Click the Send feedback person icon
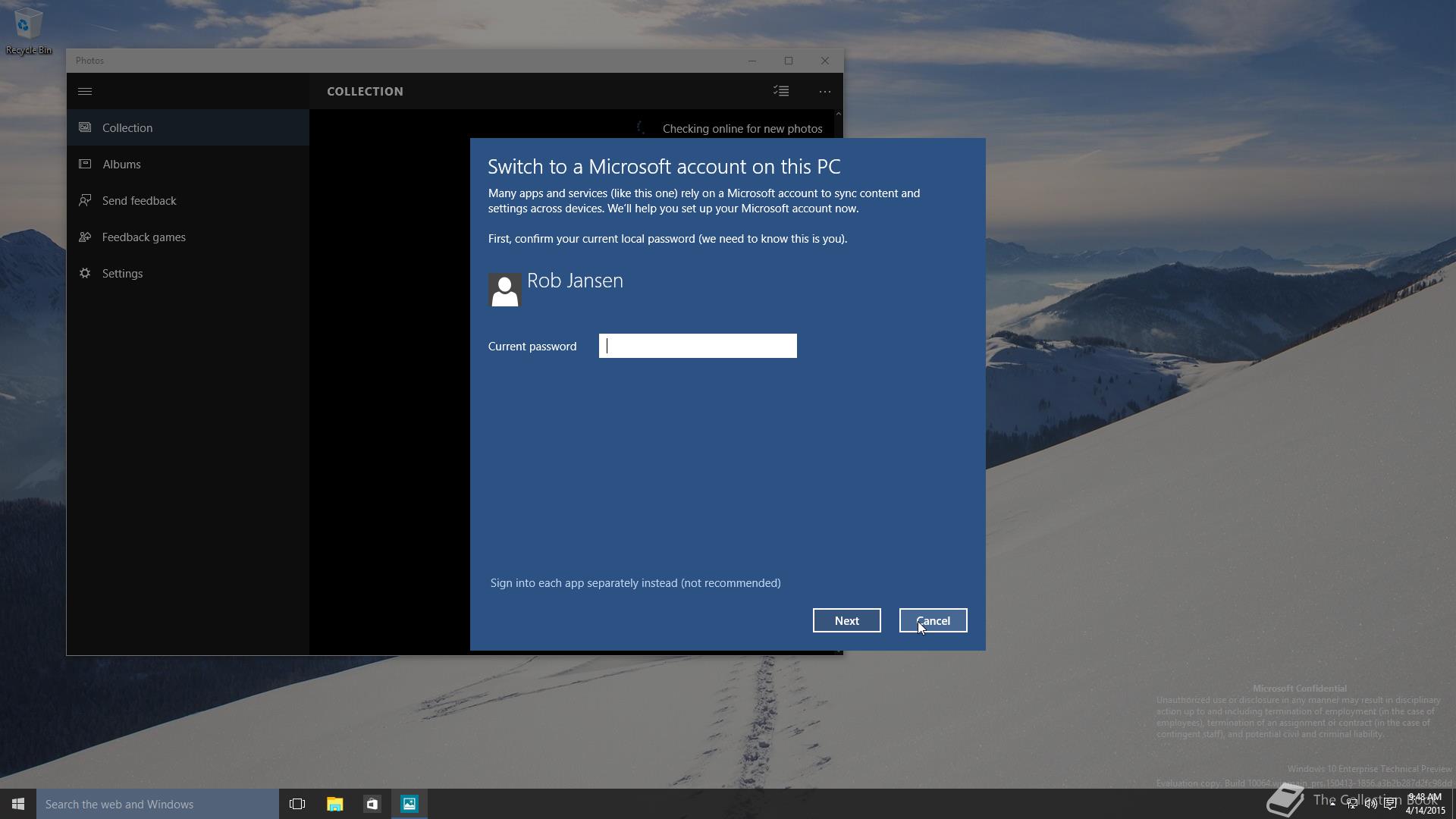This screenshot has width=1456, height=819. 85,200
